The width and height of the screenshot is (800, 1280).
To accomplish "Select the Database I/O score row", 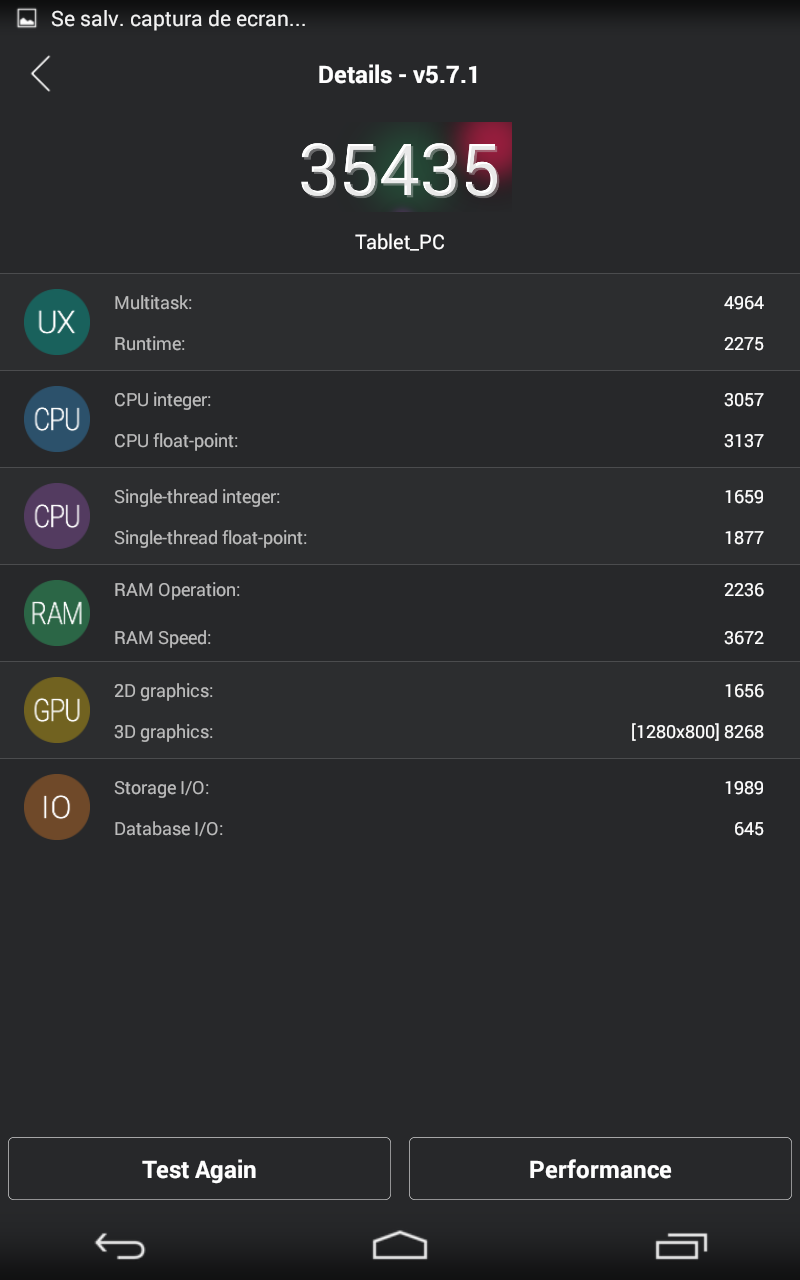I will (x=438, y=829).
